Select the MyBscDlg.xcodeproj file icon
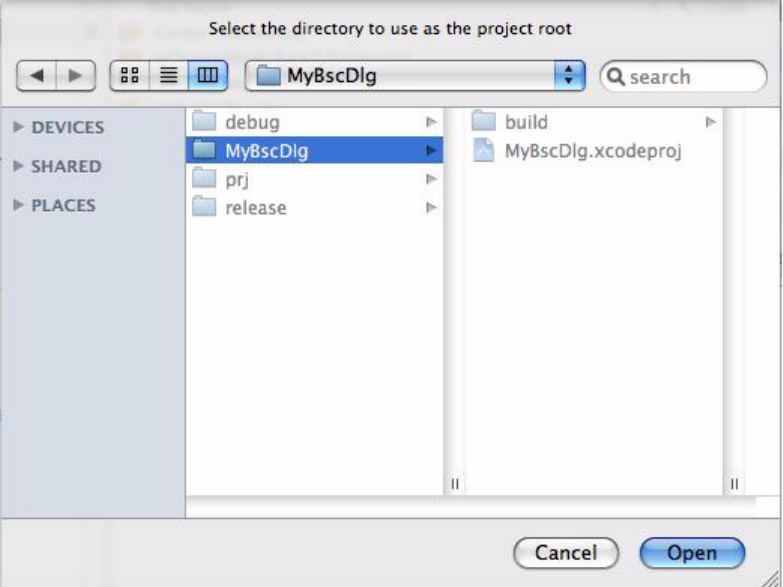783x587 pixels. tap(483, 150)
